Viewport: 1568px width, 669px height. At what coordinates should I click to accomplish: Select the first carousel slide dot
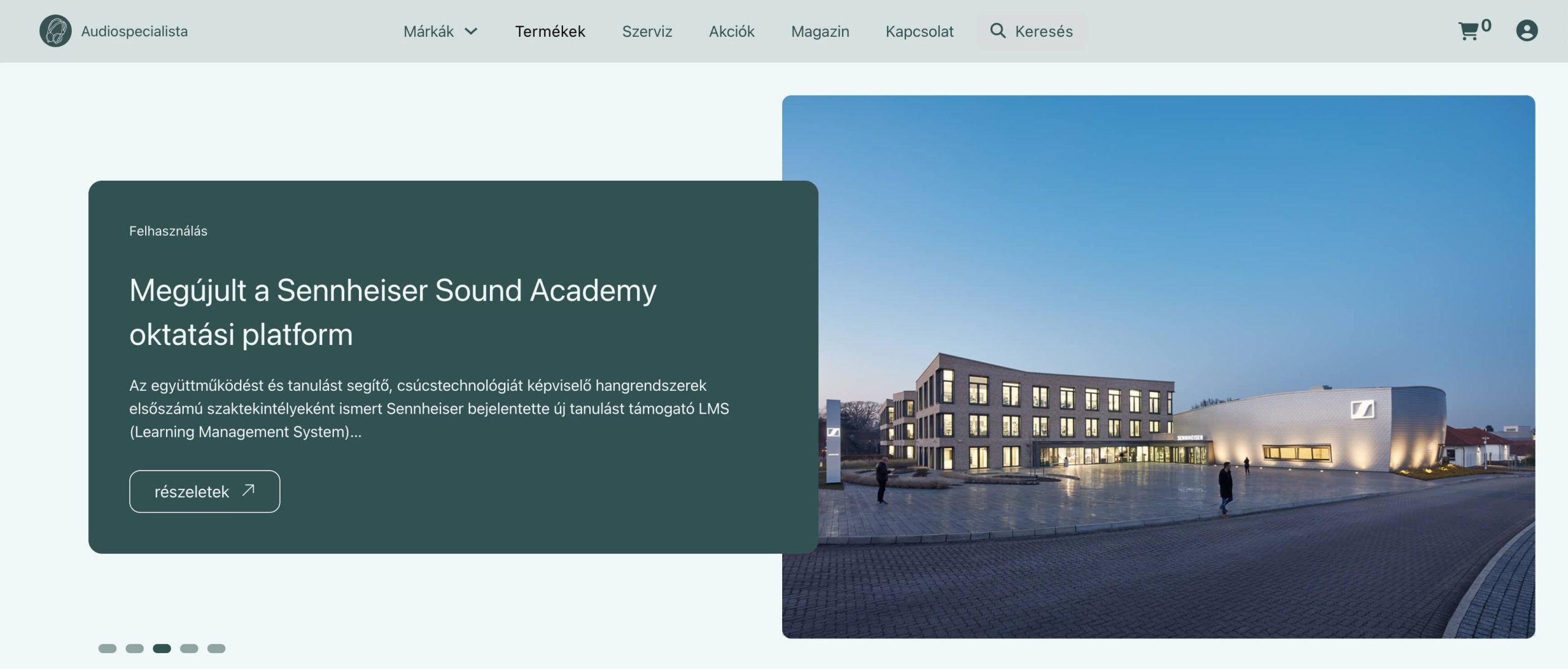pos(107,648)
